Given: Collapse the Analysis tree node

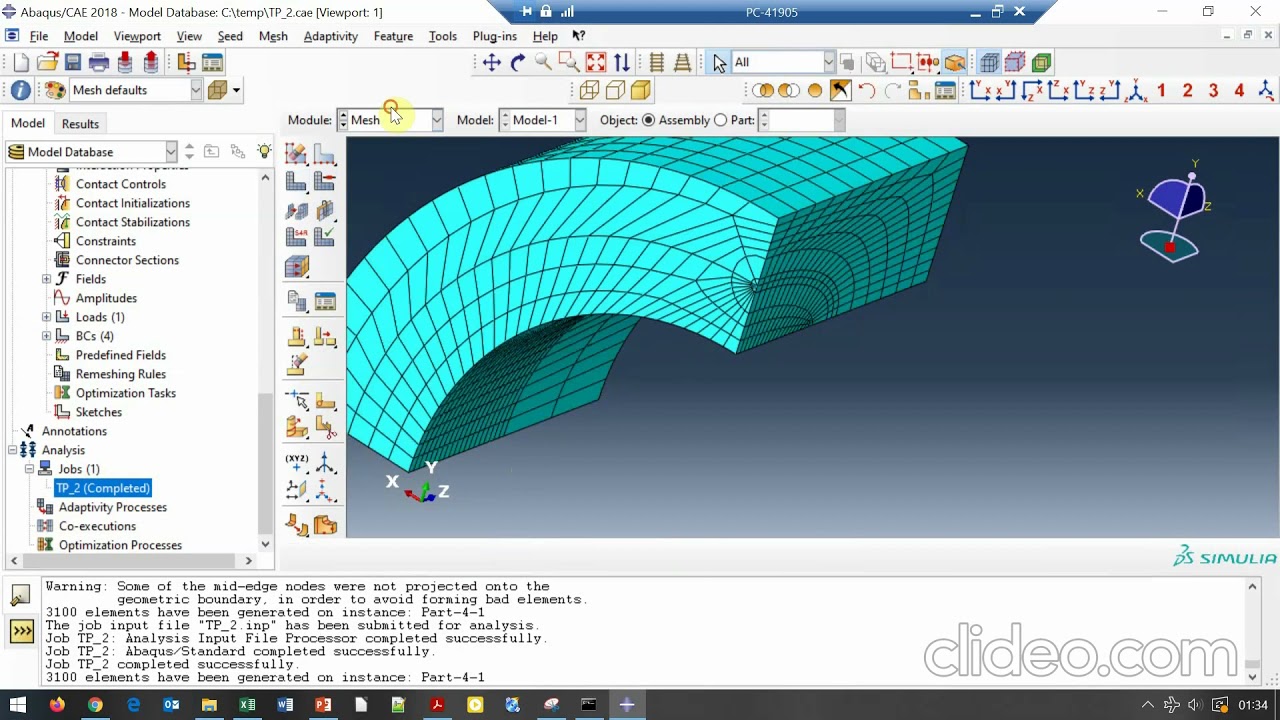Looking at the screenshot, I should tap(13, 450).
